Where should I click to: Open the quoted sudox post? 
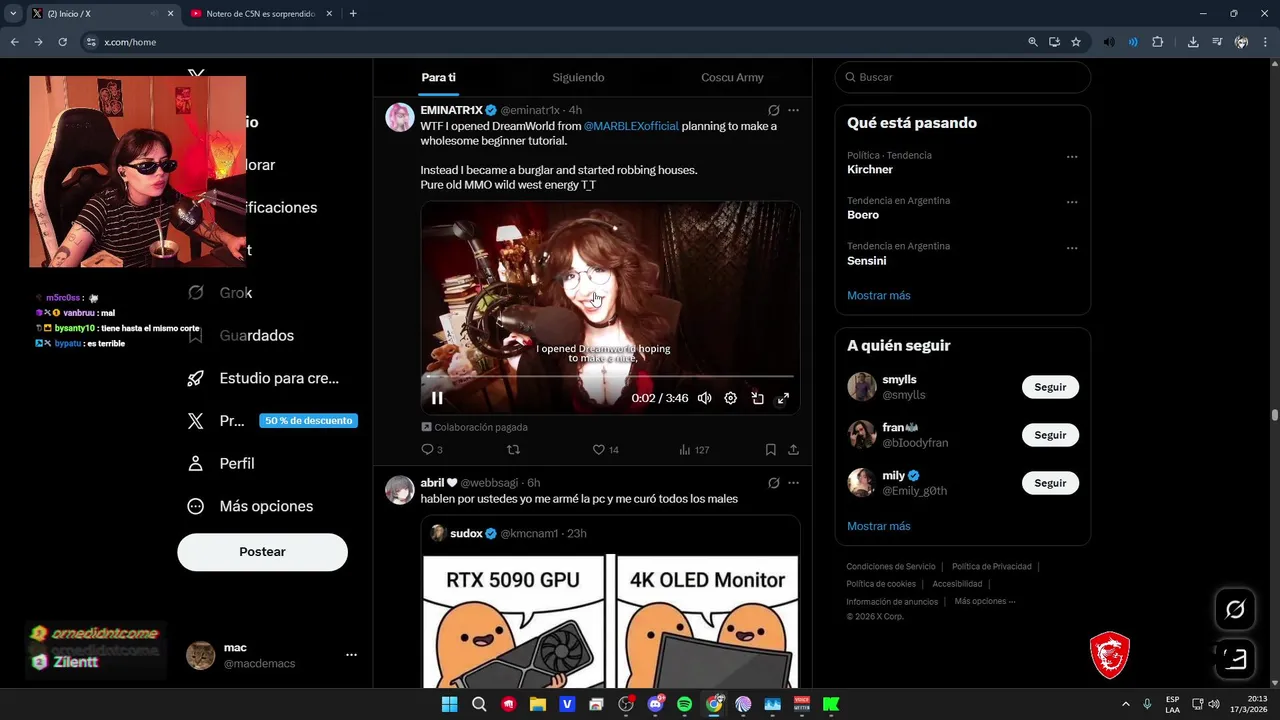[x=610, y=601]
